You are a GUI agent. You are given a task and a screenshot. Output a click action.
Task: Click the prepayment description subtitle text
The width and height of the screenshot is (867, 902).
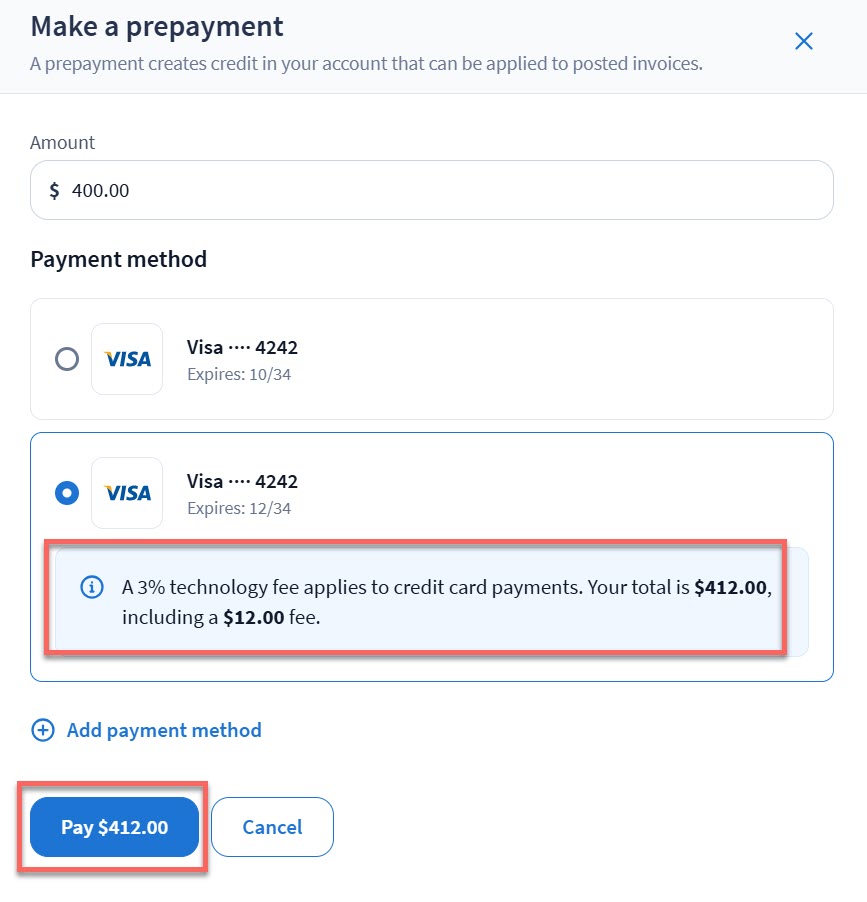(366, 64)
